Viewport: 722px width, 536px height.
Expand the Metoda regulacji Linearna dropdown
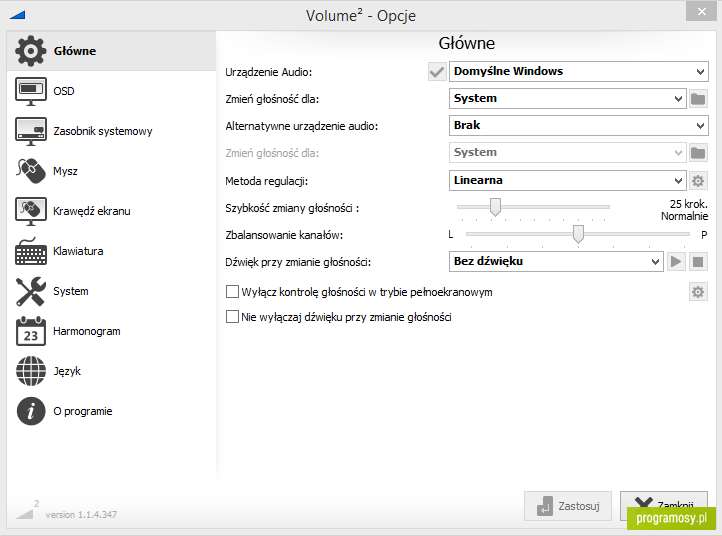tap(567, 181)
